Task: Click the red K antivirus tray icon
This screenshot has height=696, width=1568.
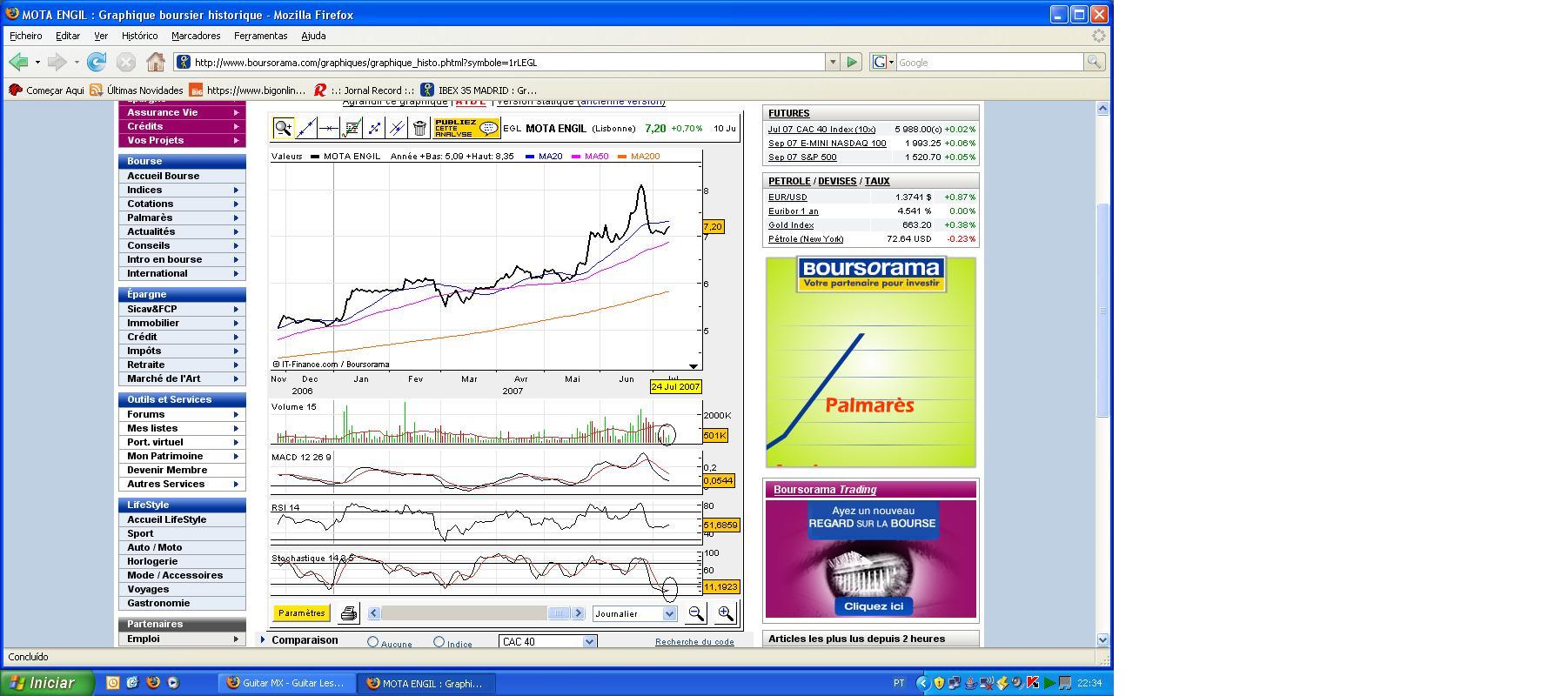Action: 1033,683
